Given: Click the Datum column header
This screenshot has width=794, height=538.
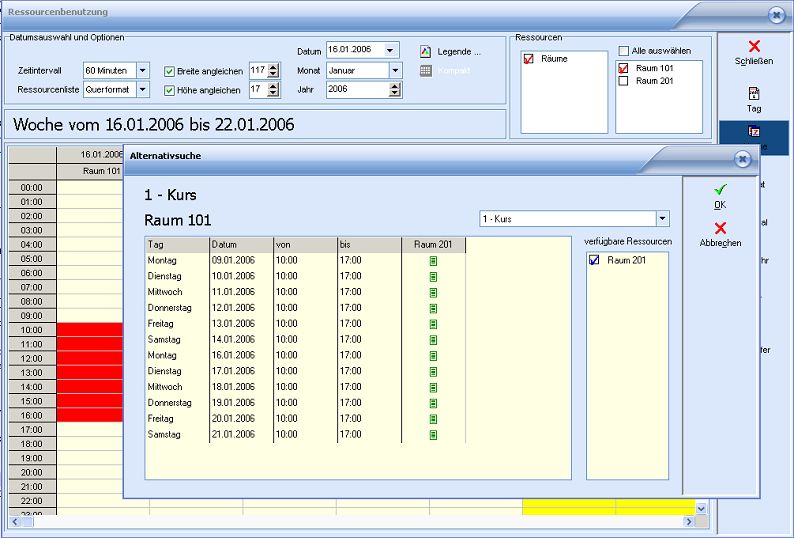Looking at the screenshot, I should 240,244.
